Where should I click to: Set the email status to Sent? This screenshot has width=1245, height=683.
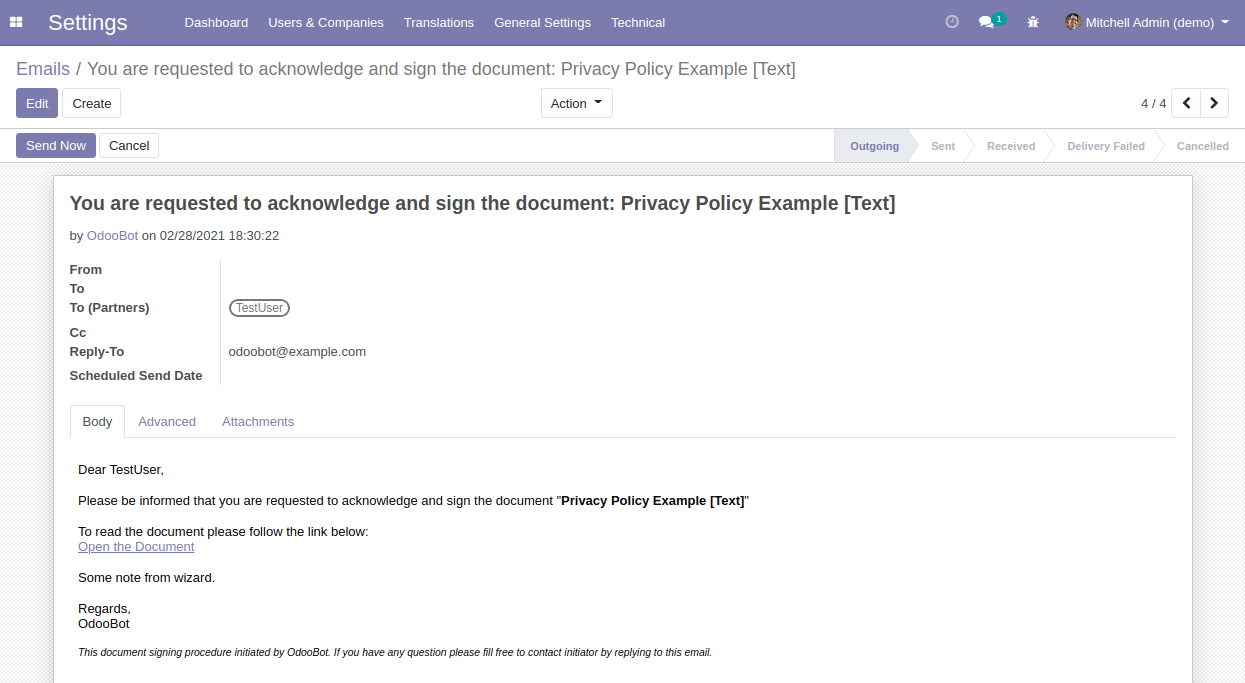click(941, 145)
